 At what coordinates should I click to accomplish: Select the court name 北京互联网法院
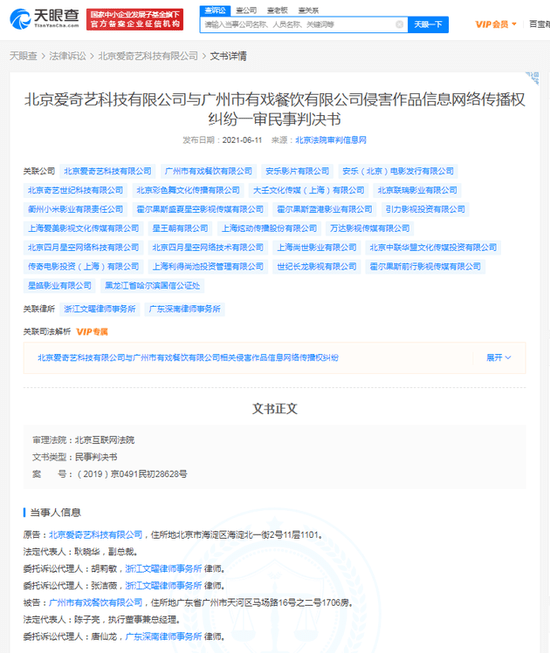pyautogui.click(x=105, y=440)
